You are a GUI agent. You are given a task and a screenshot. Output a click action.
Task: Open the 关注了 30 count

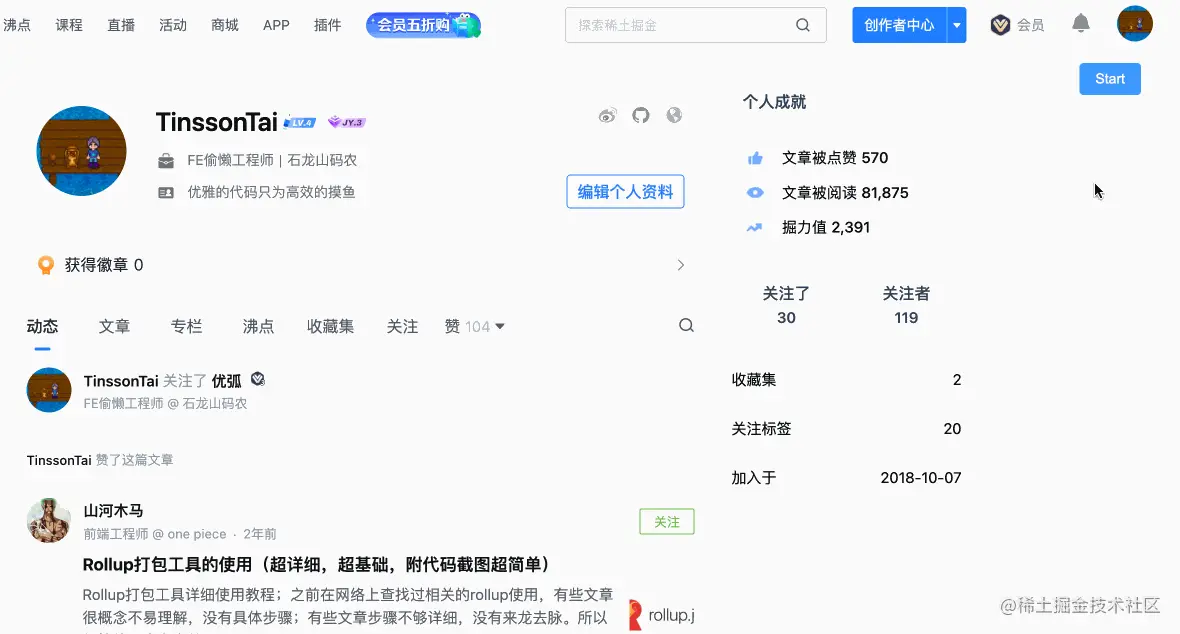pyautogui.click(x=786, y=305)
